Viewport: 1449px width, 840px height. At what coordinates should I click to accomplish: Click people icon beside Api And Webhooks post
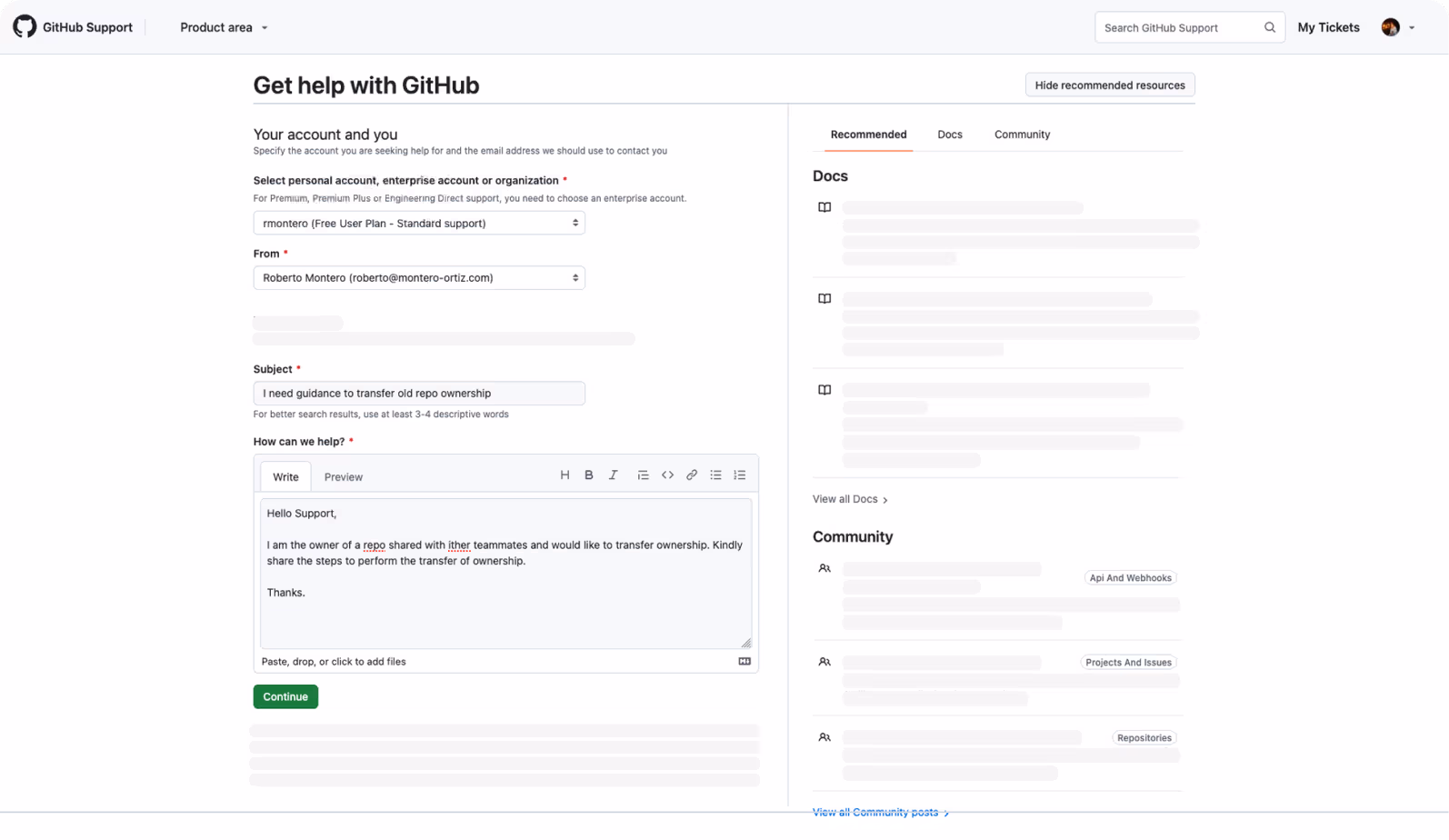pyautogui.click(x=824, y=569)
